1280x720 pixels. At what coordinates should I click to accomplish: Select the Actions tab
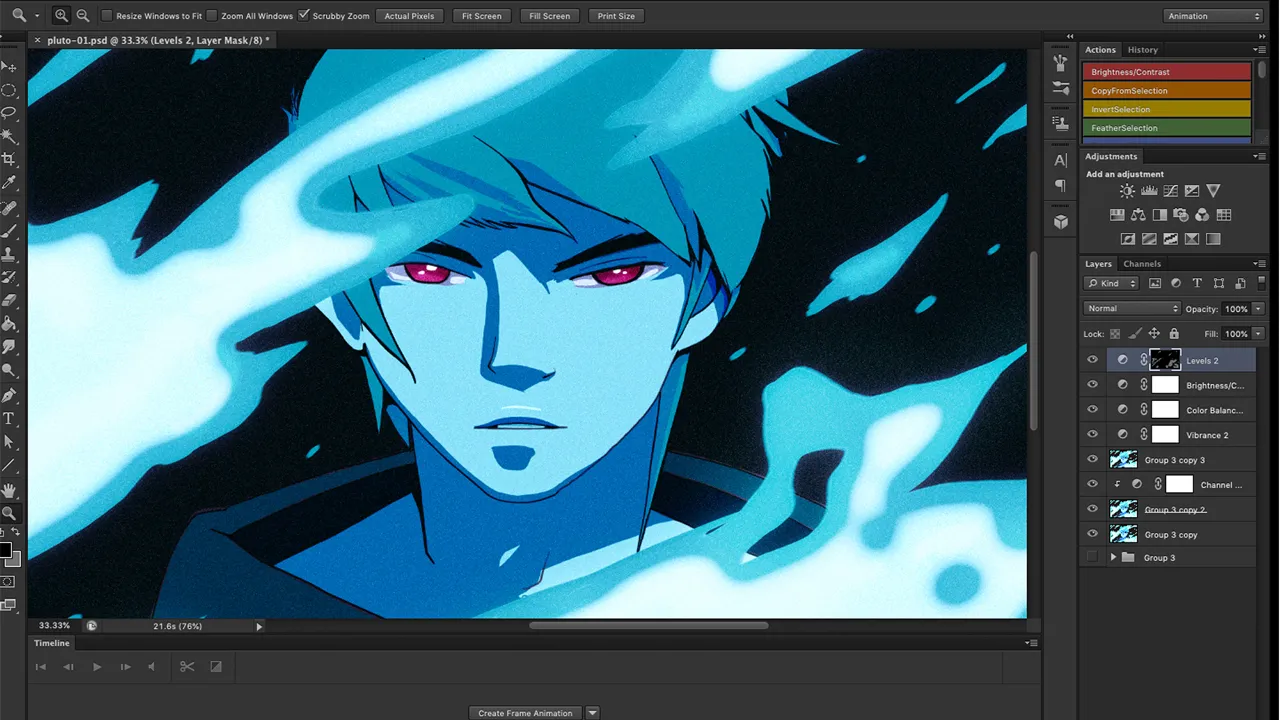coord(1100,50)
